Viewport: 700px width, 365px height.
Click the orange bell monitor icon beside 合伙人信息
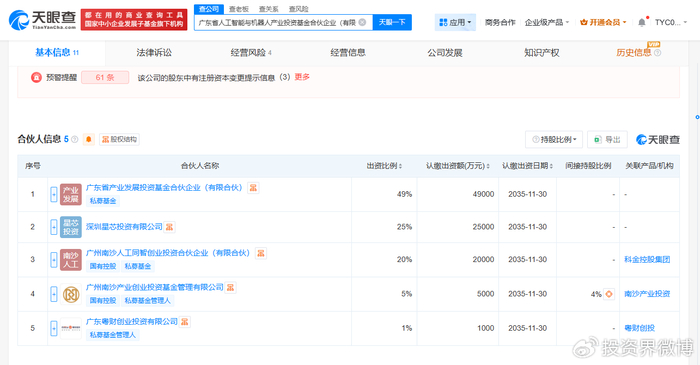pyautogui.click(x=88, y=140)
